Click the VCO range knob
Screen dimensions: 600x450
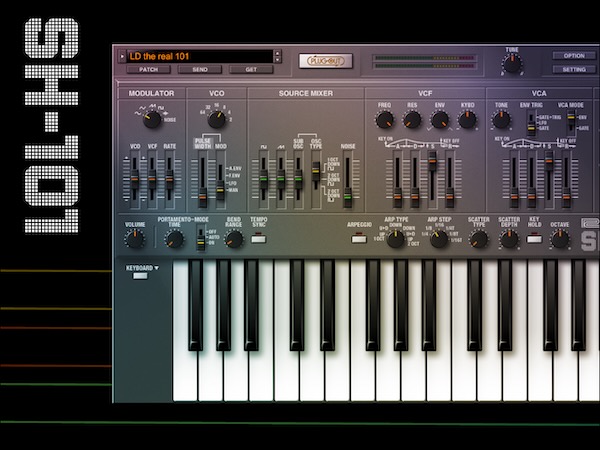pyautogui.click(x=216, y=120)
